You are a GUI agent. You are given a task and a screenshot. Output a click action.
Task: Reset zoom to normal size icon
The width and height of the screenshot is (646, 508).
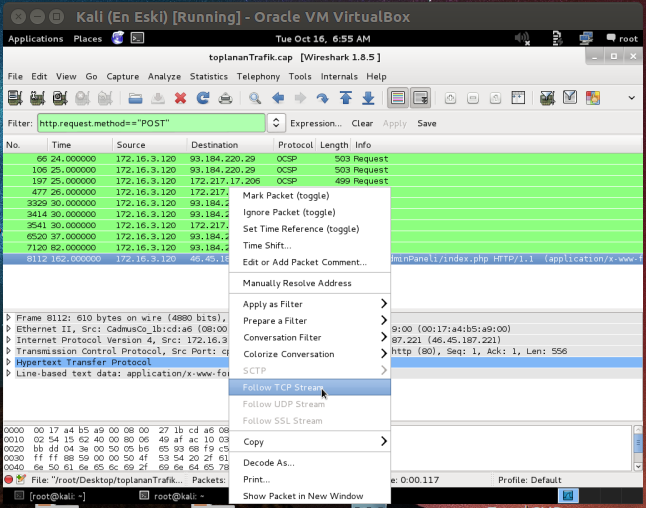click(495, 98)
